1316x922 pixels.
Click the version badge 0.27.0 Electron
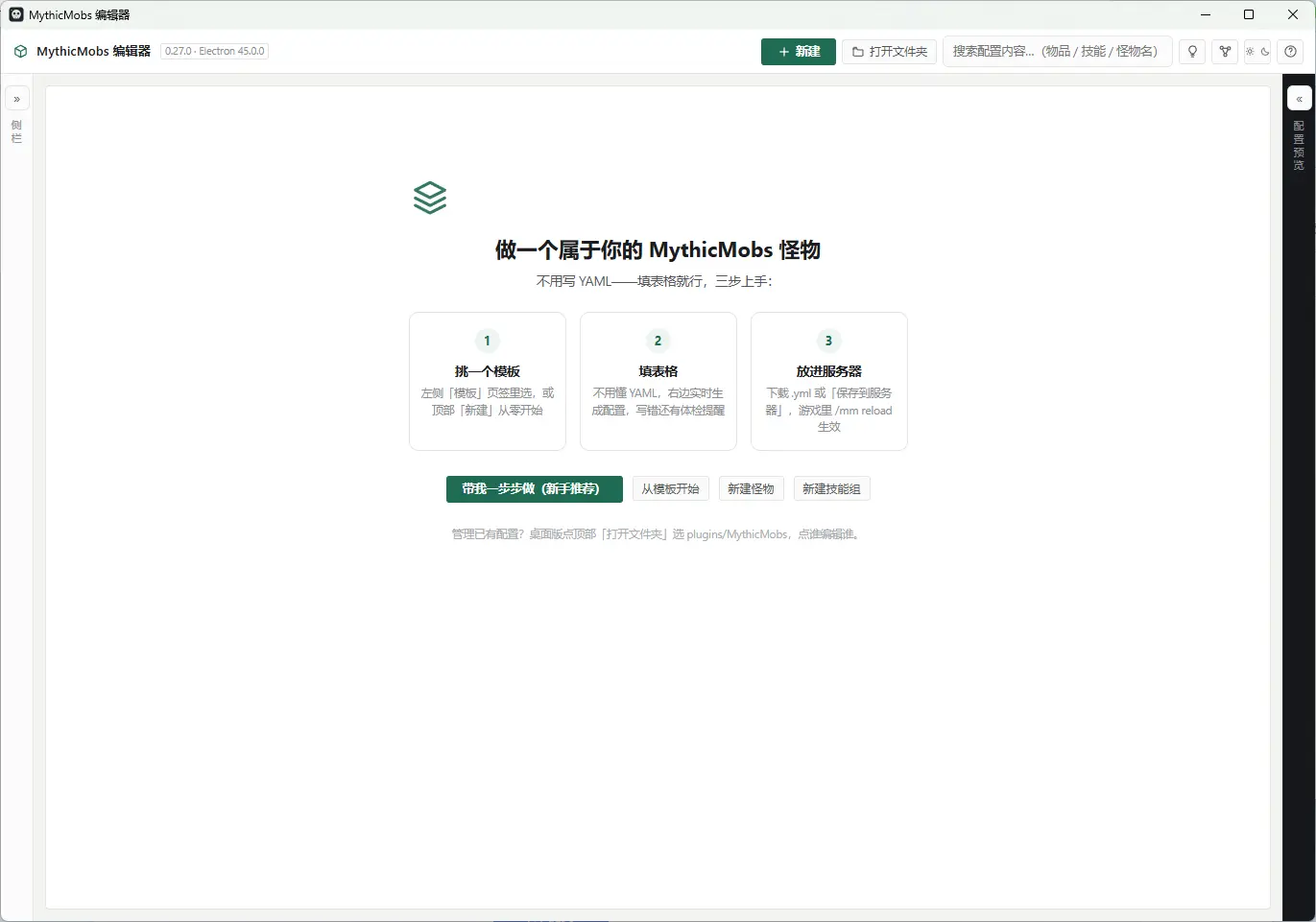(215, 52)
